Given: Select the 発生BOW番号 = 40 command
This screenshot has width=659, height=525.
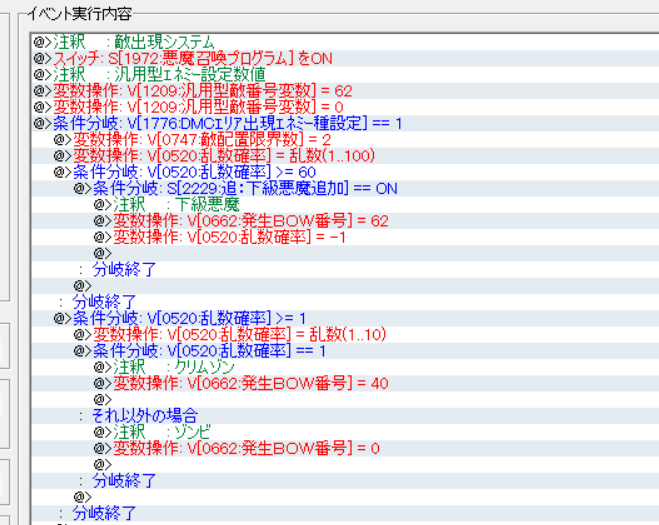Looking at the screenshot, I should [250, 383].
